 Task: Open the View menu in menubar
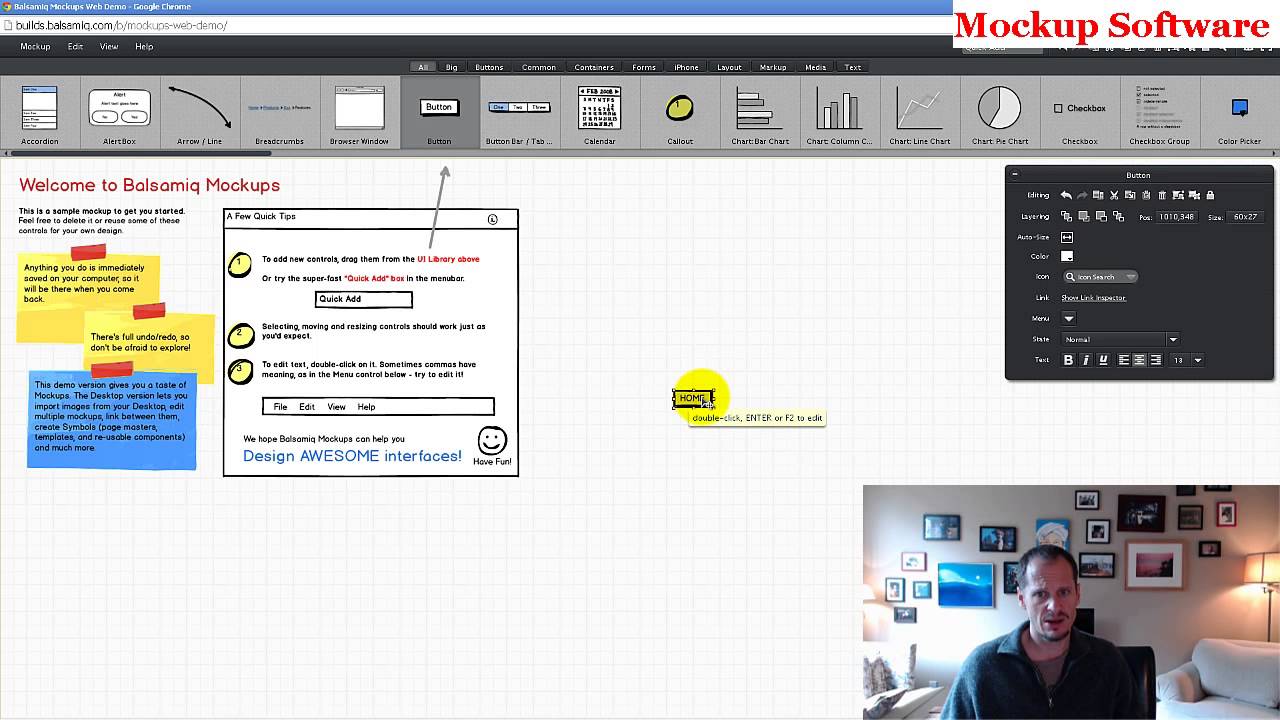pyautogui.click(x=109, y=47)
